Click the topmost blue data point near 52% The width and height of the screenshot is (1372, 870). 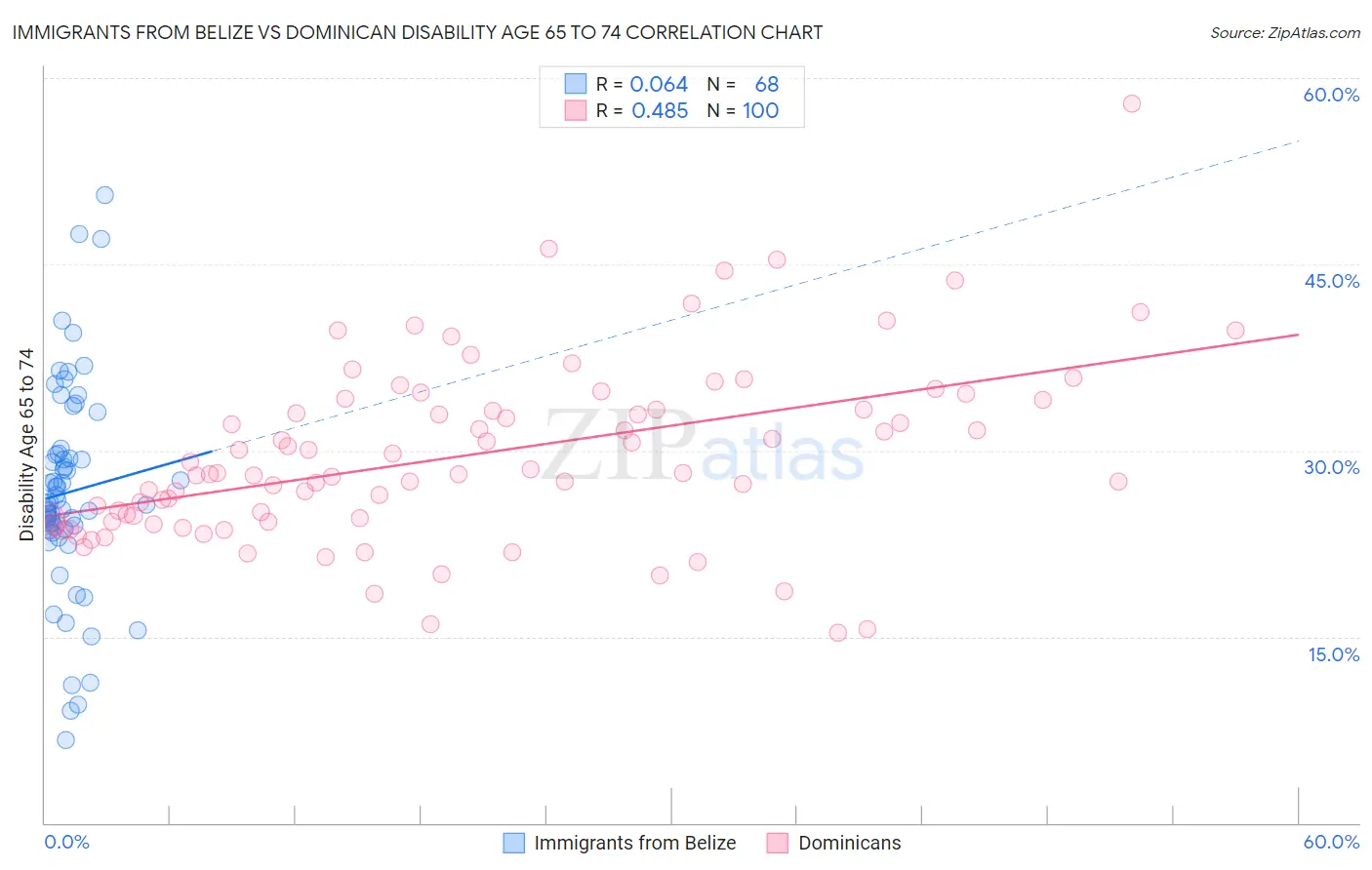pyautogui.click(x=104, y=195)
